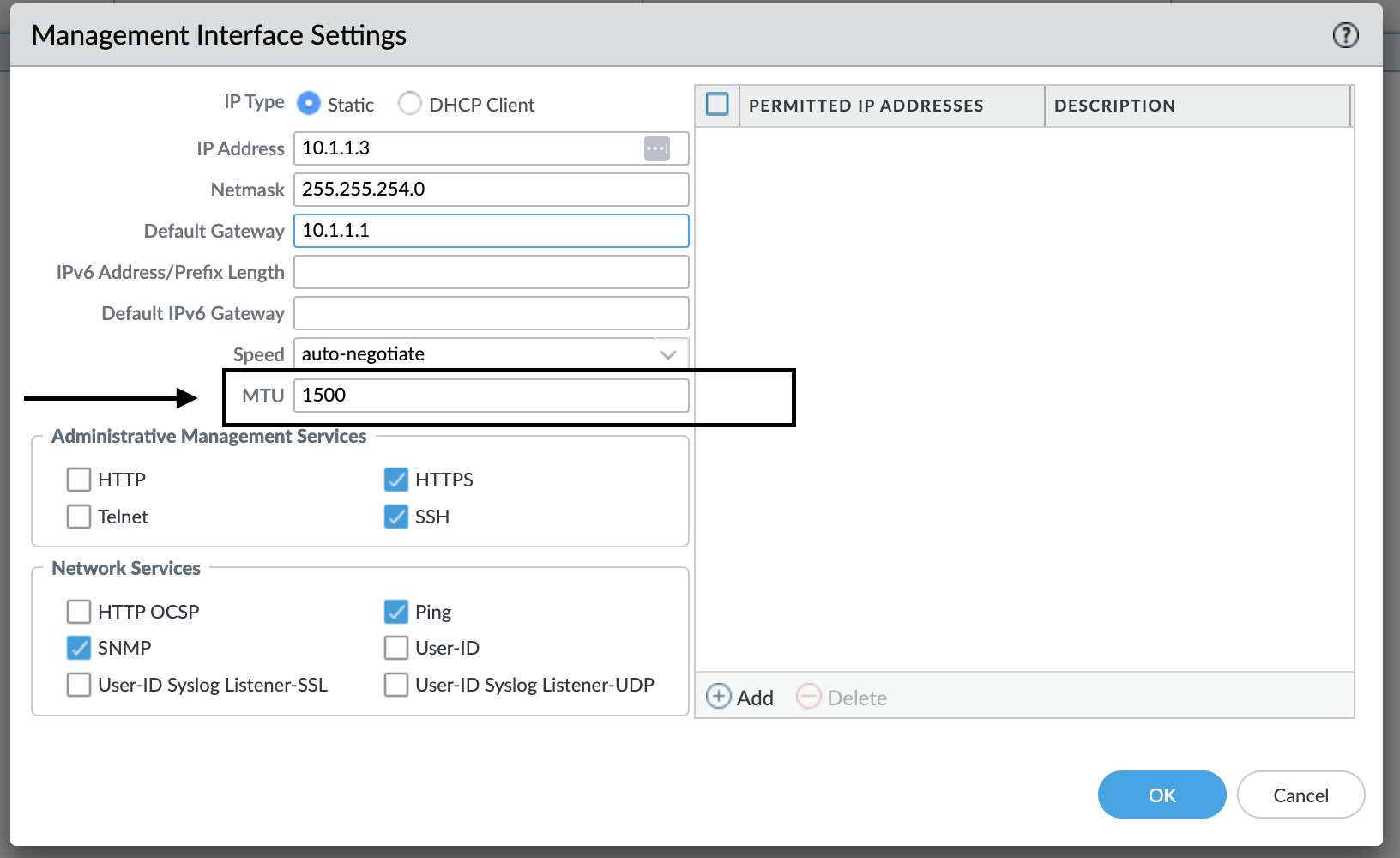Expand the Speed auto-negotiate dropdown
The width and height of the screenshot is (1400, 858).
coord(667,354)
